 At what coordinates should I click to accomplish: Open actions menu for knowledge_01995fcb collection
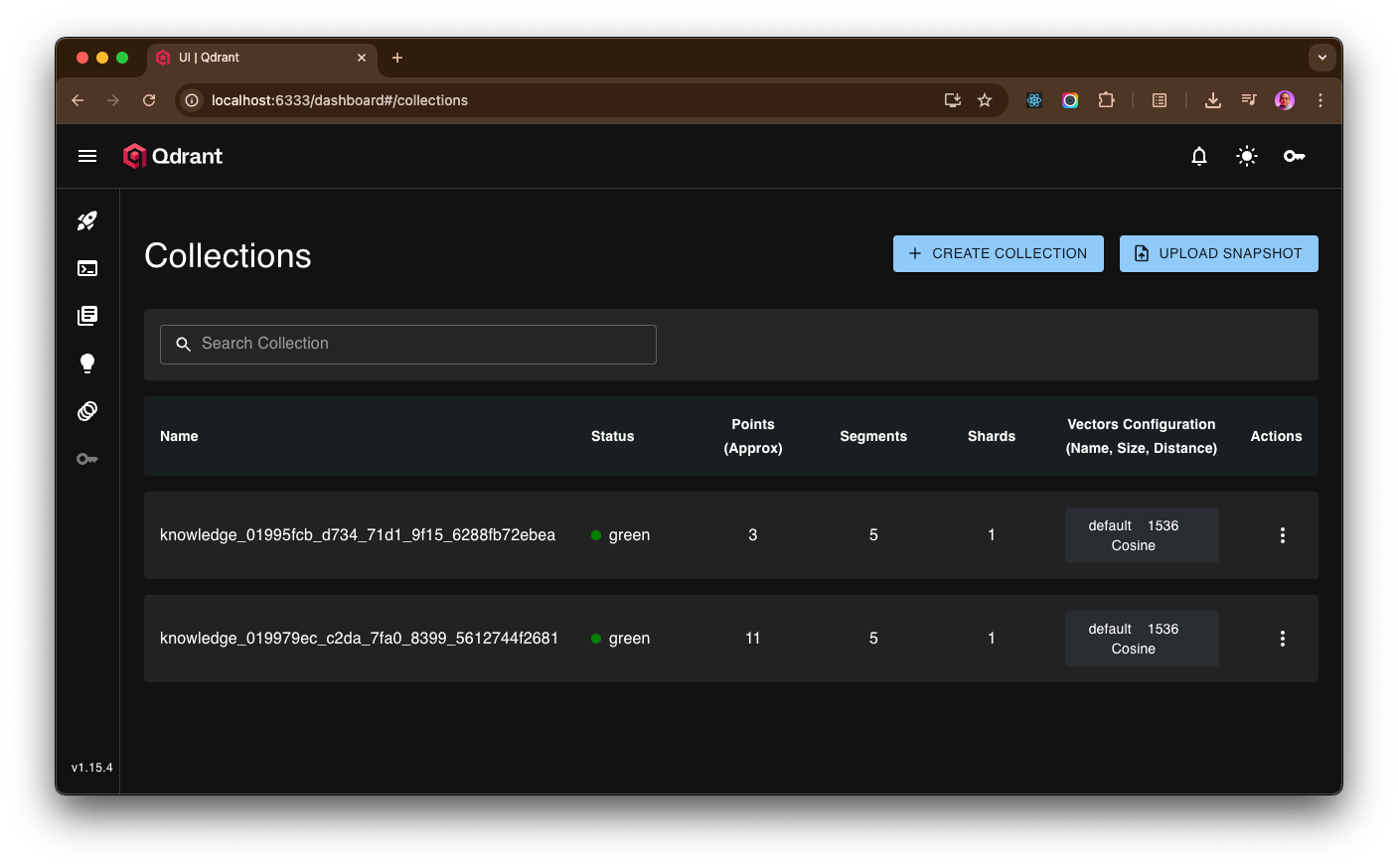coord(1282,535)
